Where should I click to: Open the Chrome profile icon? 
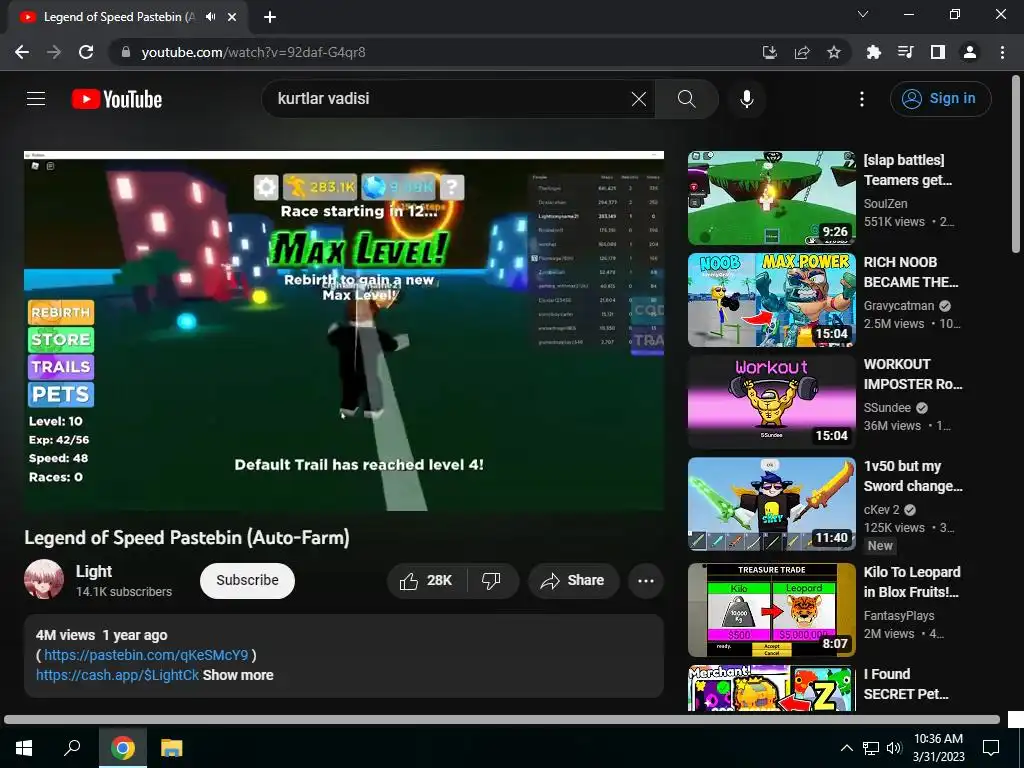970,52
